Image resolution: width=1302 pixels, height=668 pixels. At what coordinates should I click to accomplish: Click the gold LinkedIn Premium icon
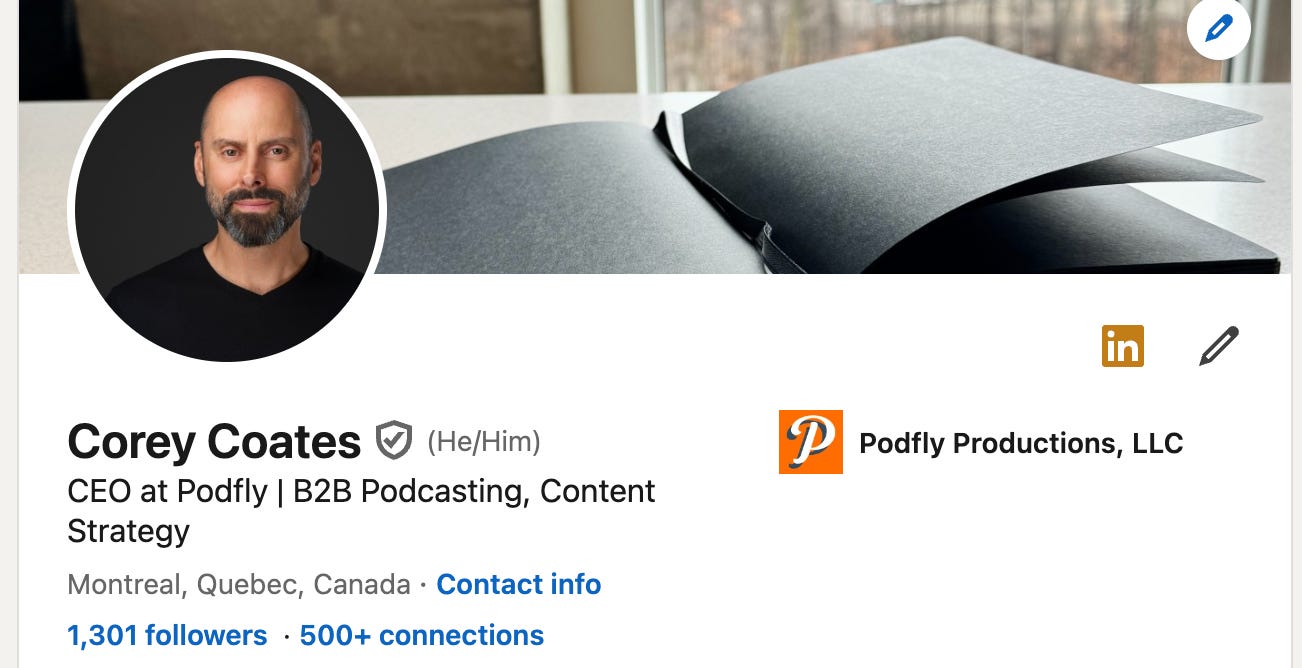[x=1122, y=346]
